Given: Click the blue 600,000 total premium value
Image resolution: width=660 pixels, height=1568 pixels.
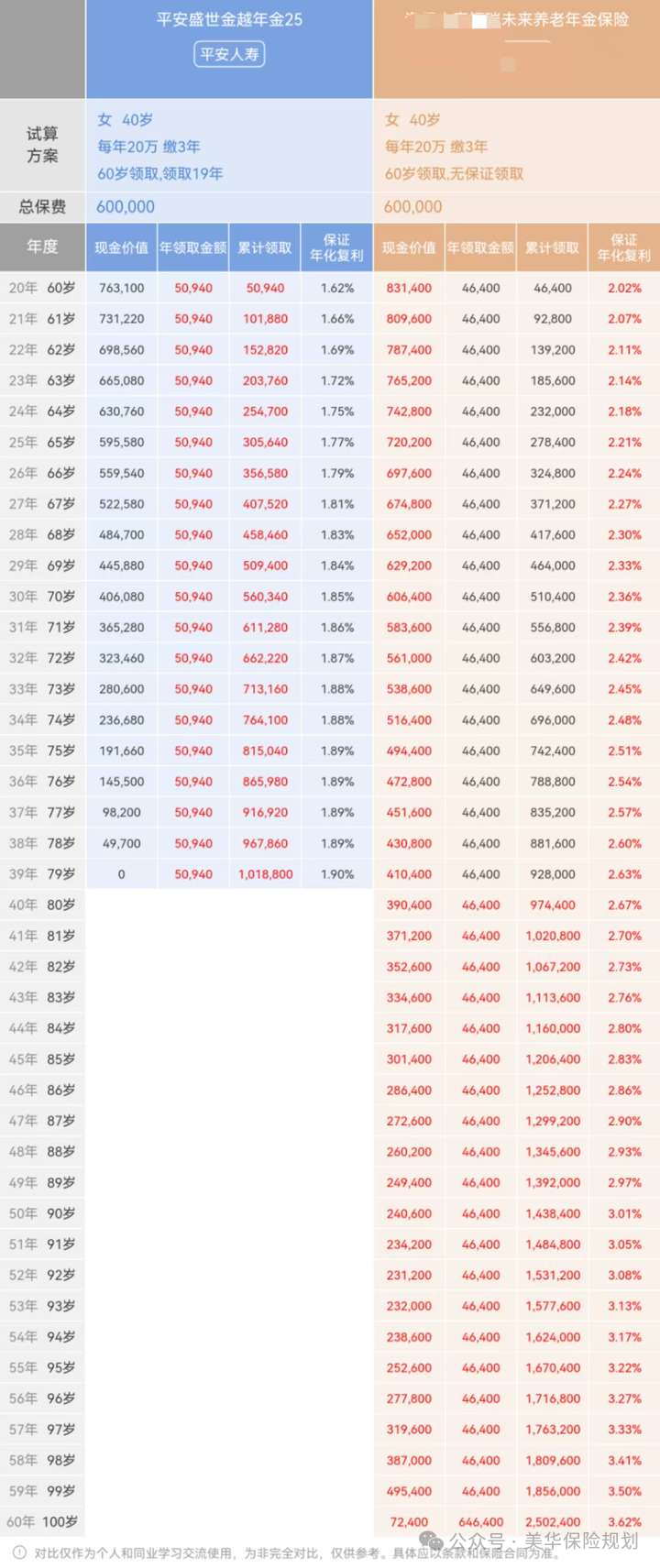Looking at the screenshot, I should [x=126, y=207].
